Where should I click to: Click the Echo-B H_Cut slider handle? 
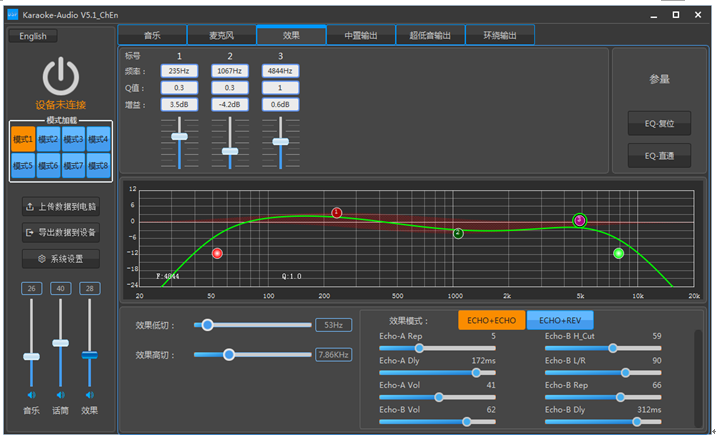coord(613,348)
